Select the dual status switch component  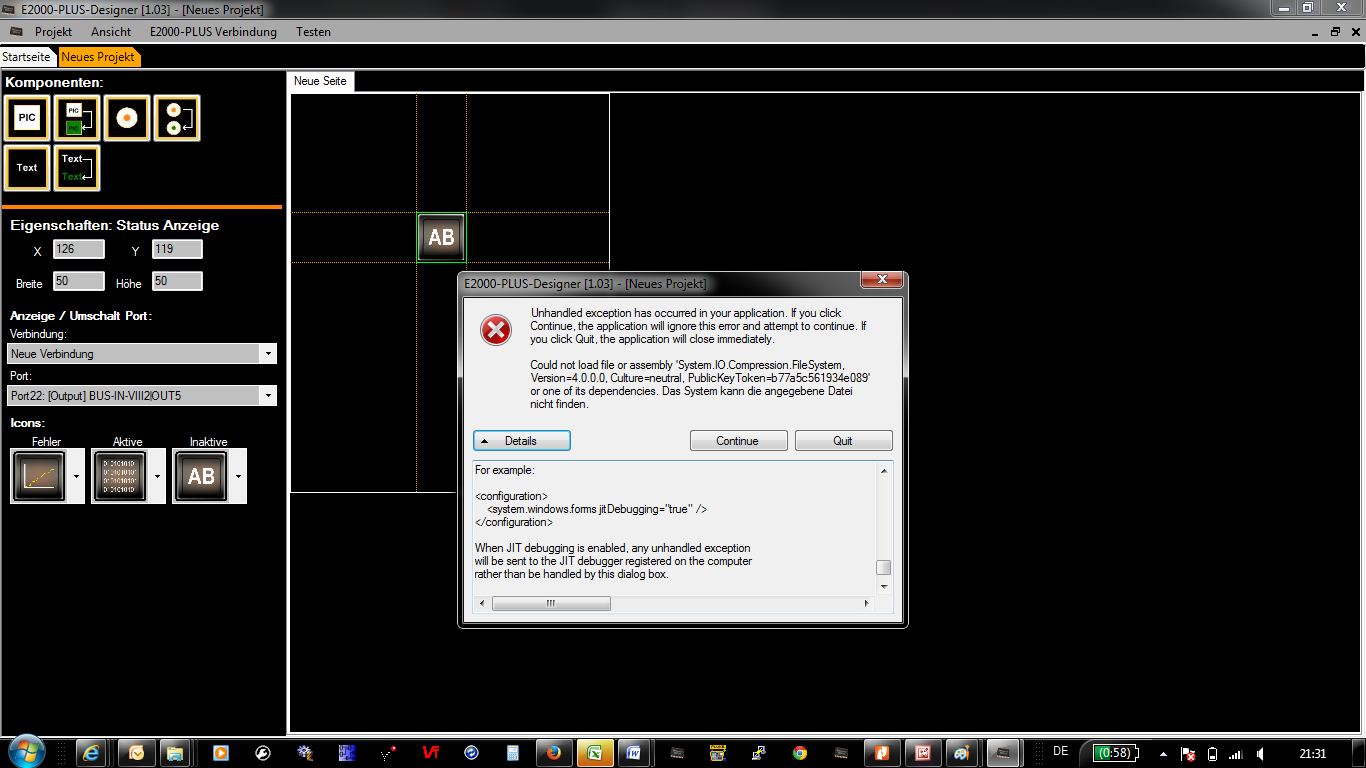176,118
